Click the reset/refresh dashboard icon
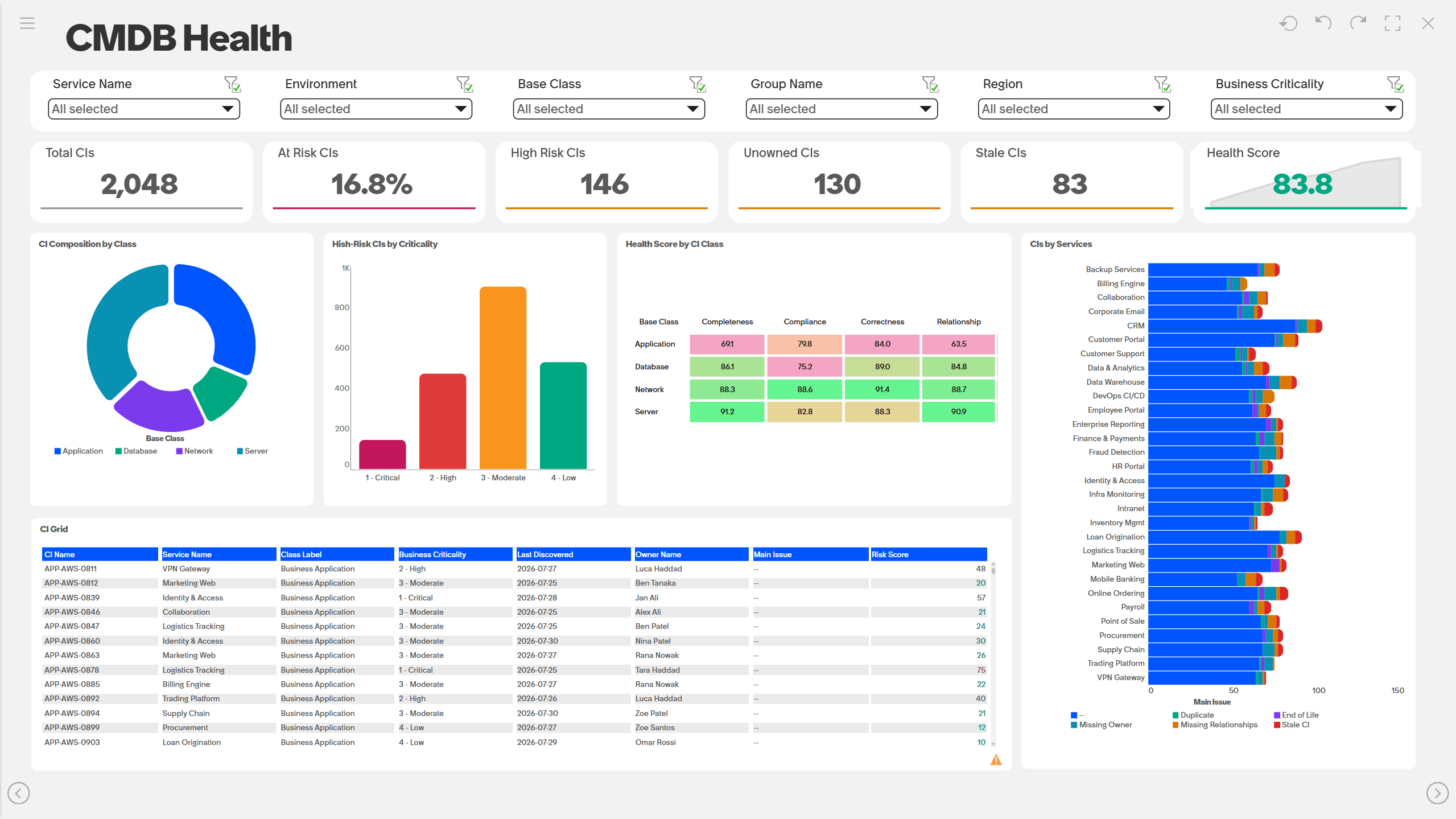Image resolution: width=1456 pixels, height=819 pixels. (1288, 23)
